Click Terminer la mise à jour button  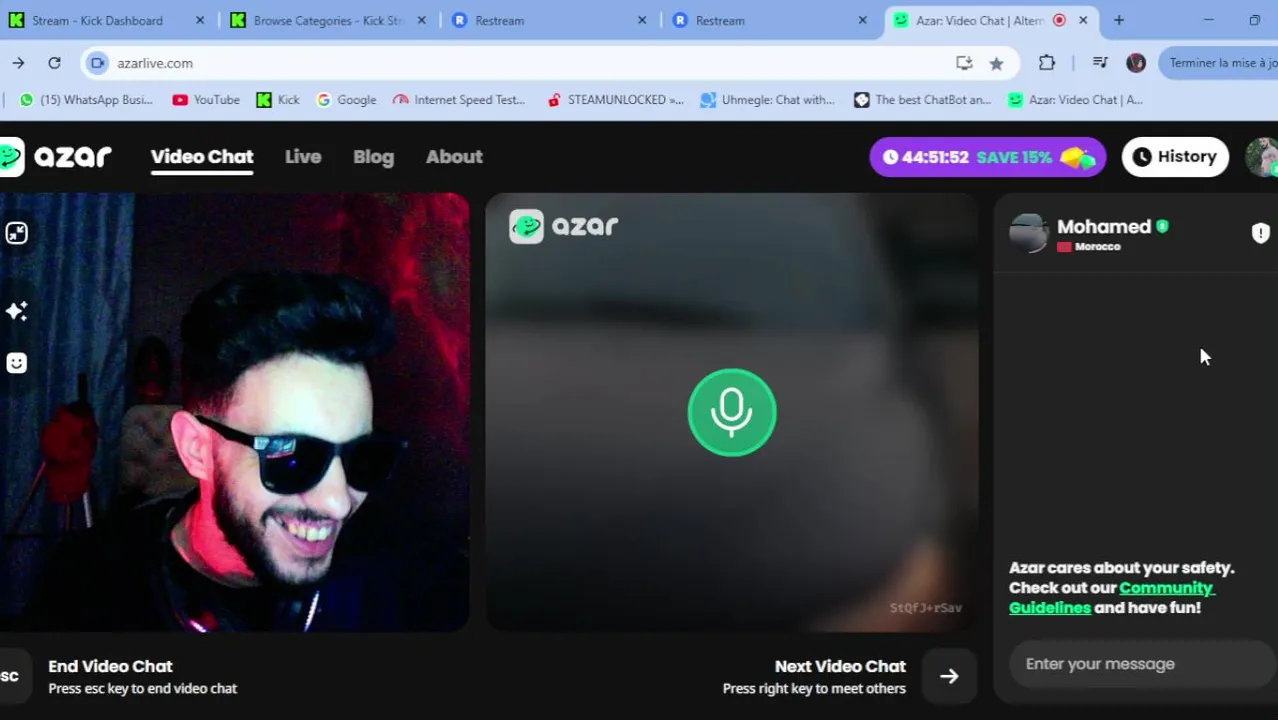pyautogui.click(x=1218, y=63)
